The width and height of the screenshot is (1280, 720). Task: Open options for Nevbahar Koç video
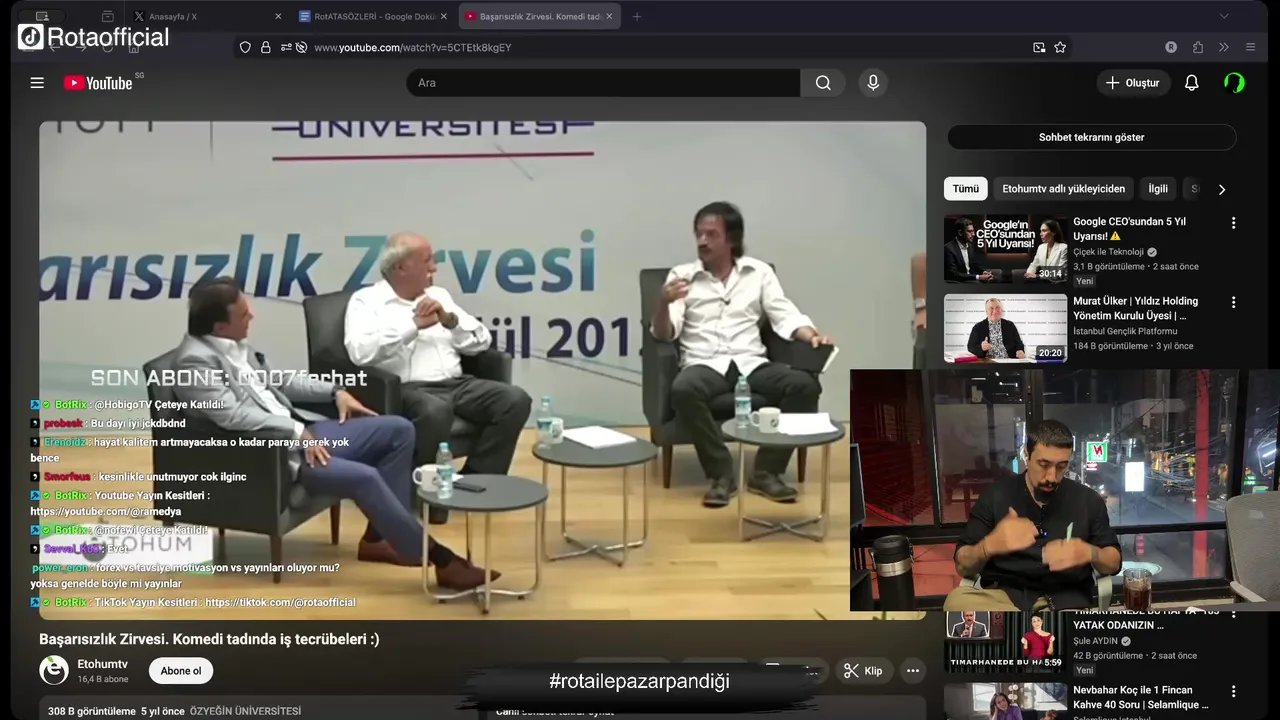1233,691
